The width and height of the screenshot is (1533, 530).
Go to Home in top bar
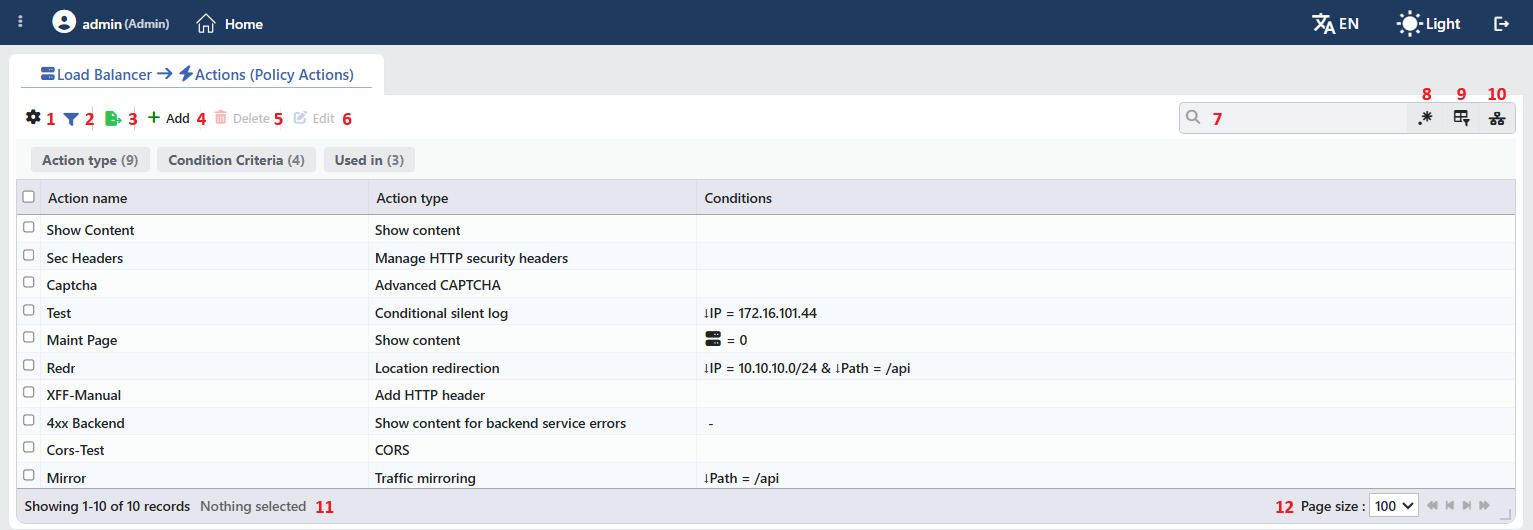[244, 24]
